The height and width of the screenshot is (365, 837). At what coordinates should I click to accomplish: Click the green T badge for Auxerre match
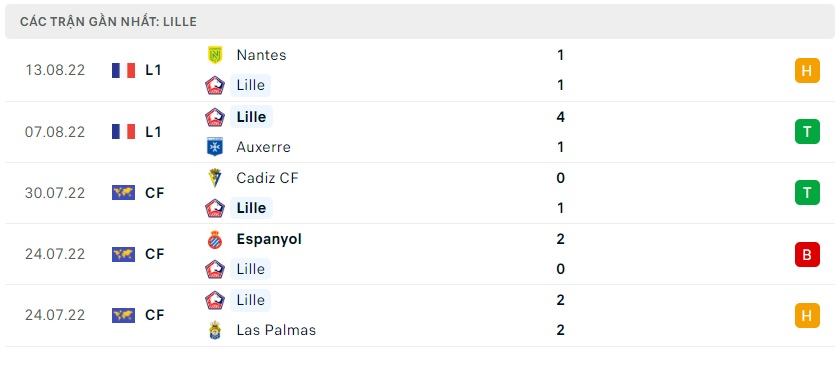807,132
